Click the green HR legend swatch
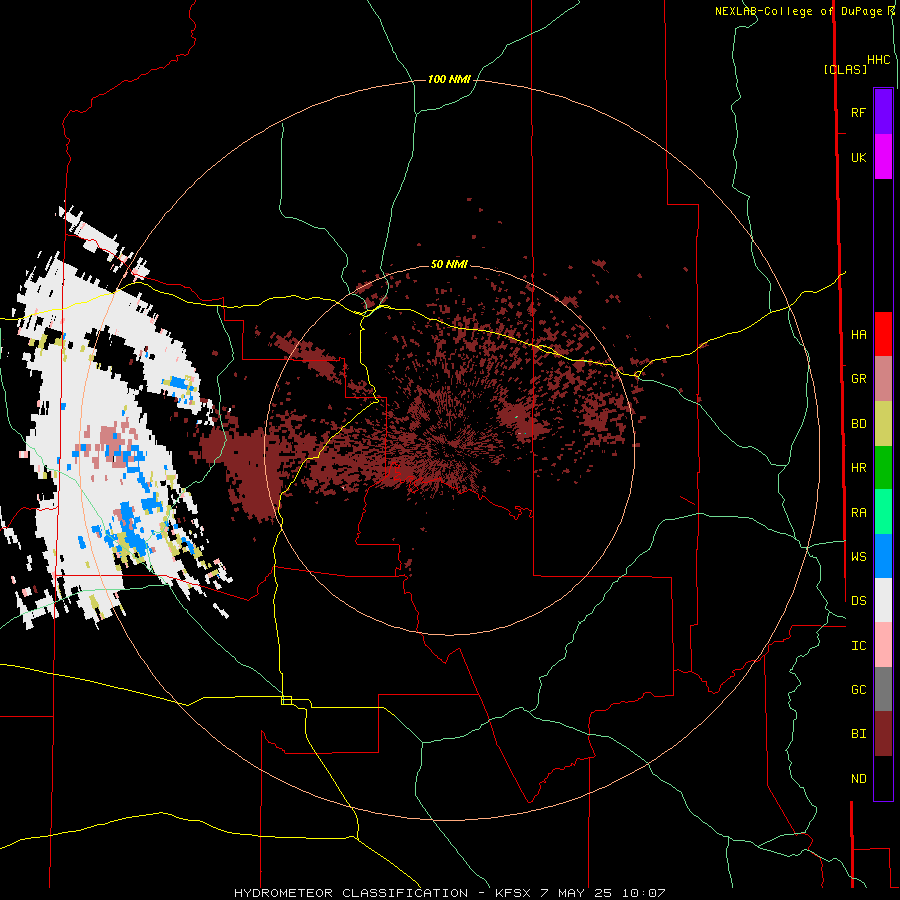Image resolution: width=900 pixels, height=900 pixels. [883, 468]
